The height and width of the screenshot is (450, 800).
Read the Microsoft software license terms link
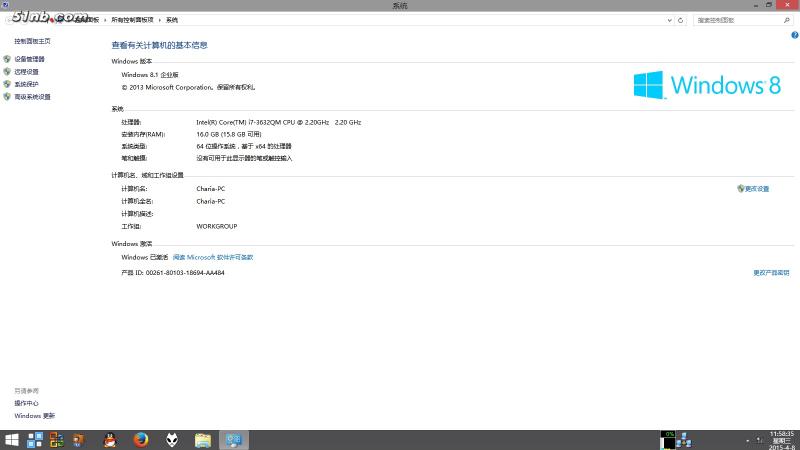[213, 258]
